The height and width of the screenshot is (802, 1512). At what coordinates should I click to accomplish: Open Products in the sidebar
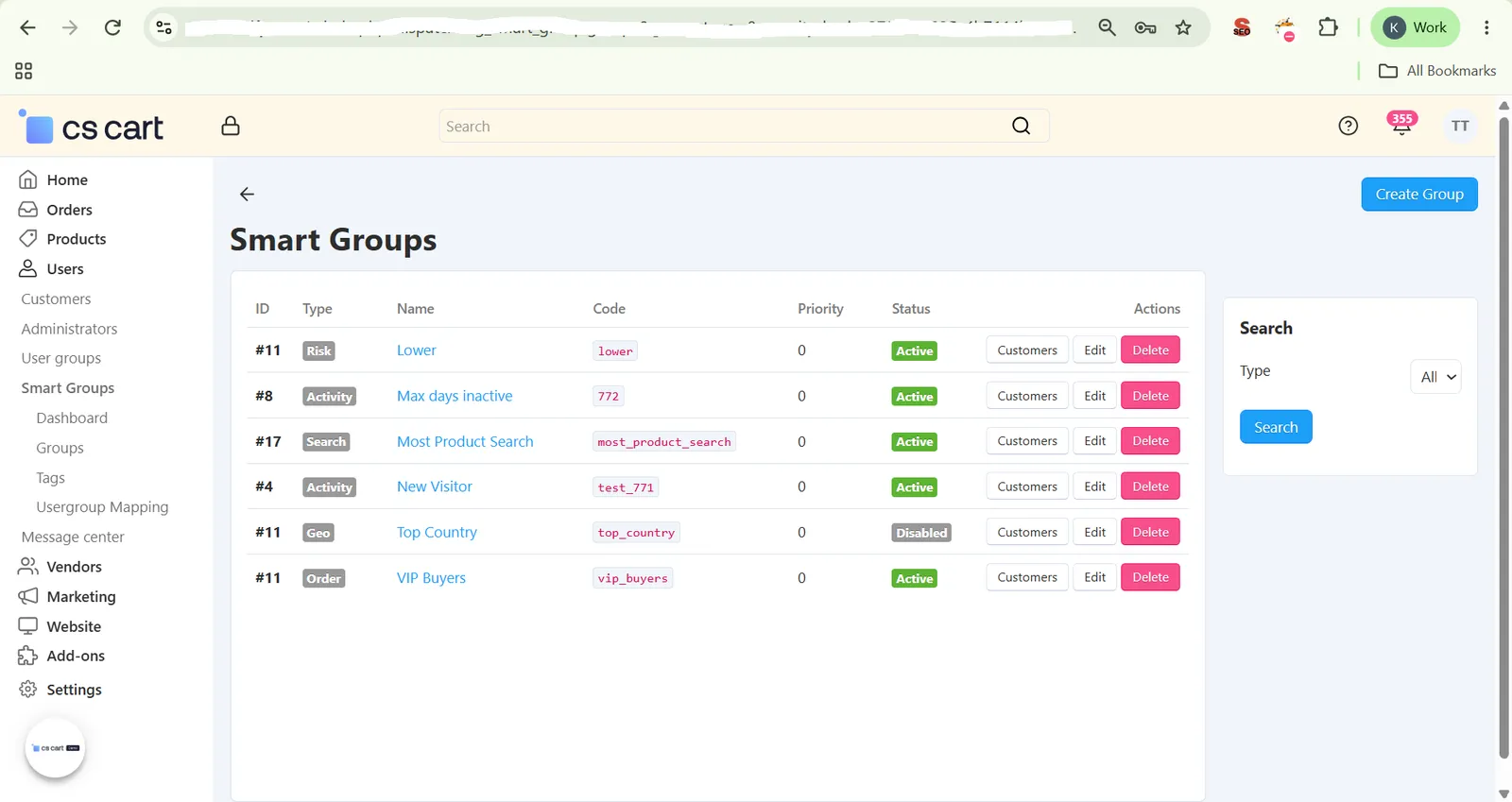coord(77,239)
